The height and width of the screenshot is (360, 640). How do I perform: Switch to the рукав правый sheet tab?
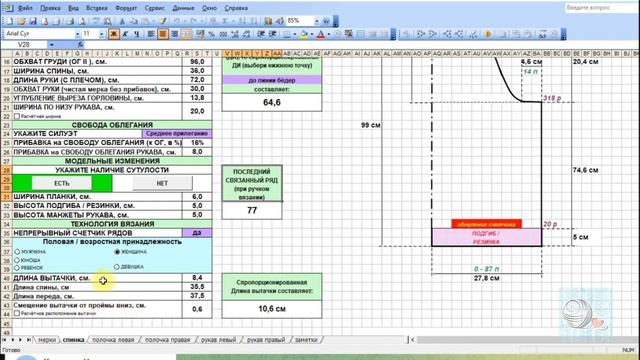266,340
